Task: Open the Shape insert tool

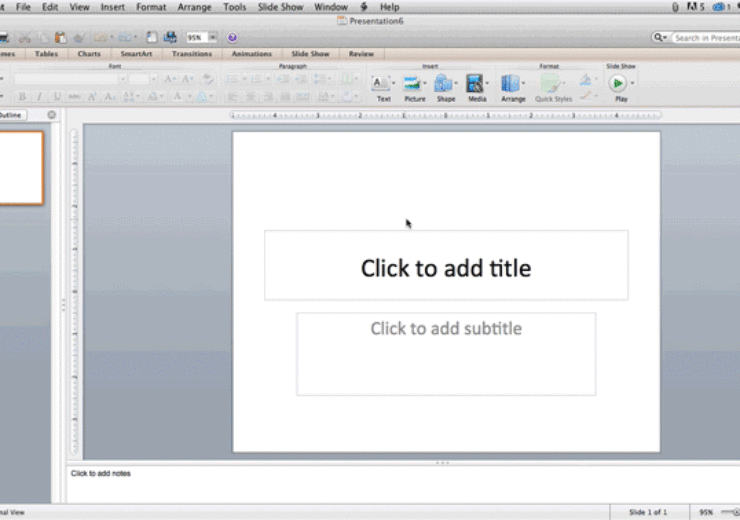Action: [x=444, y=84]
